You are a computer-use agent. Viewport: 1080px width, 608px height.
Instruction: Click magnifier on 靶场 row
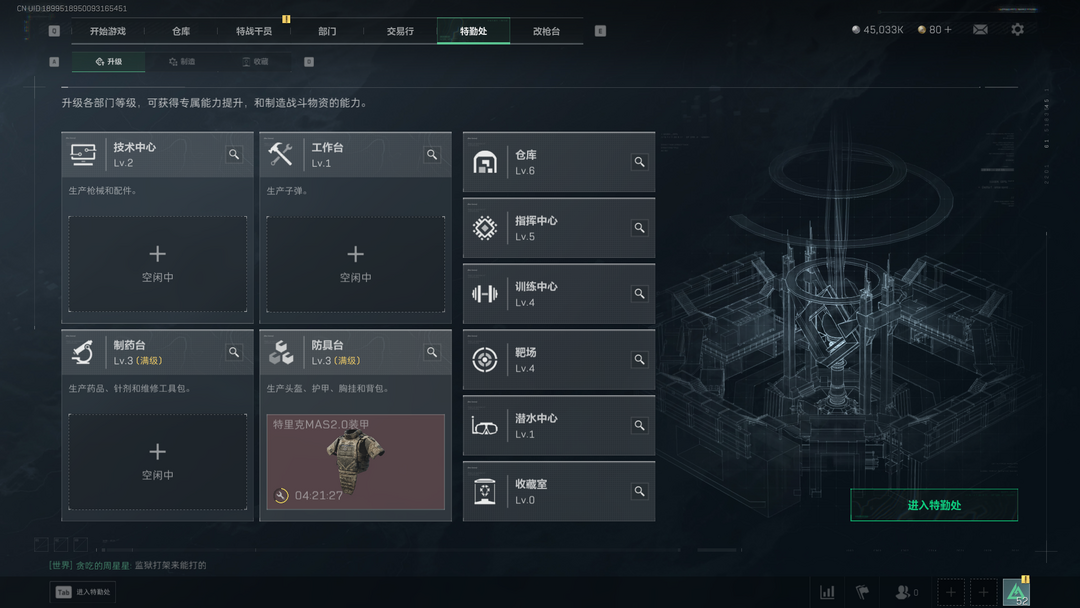[x=639, y=359]
